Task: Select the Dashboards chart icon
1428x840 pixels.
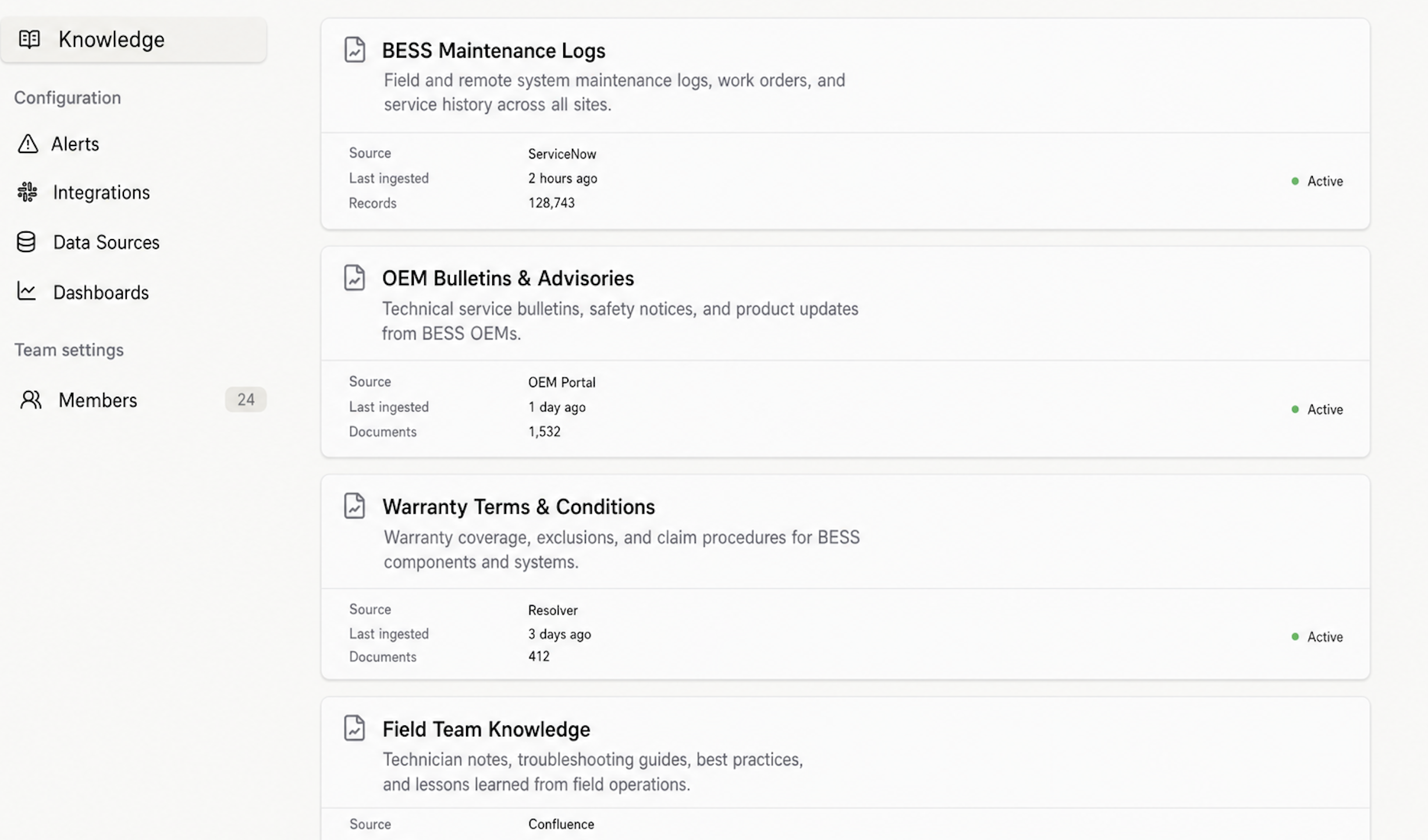Action: [x=26, y=292]
